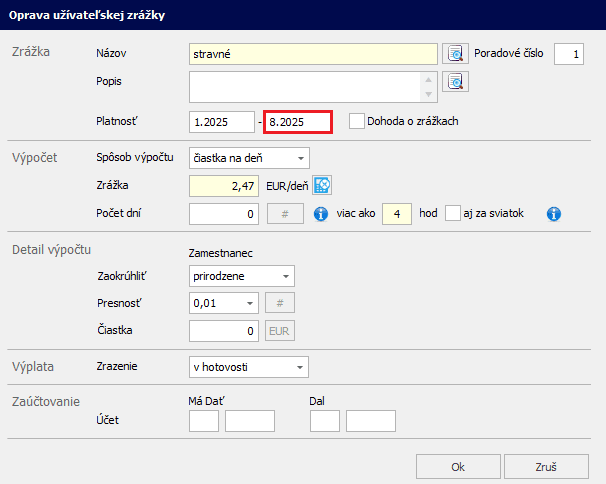Click the lookup icon beside the Názov field

(455, 54)
